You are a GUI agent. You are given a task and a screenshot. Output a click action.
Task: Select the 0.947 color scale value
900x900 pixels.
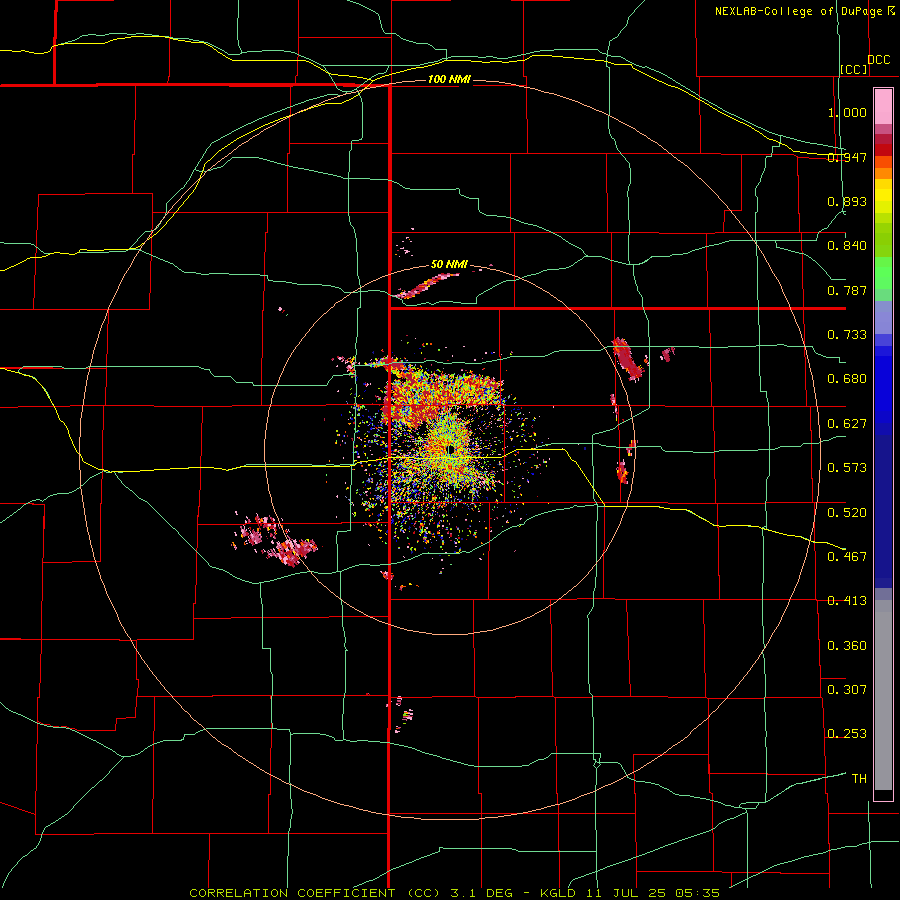[847, 157]
